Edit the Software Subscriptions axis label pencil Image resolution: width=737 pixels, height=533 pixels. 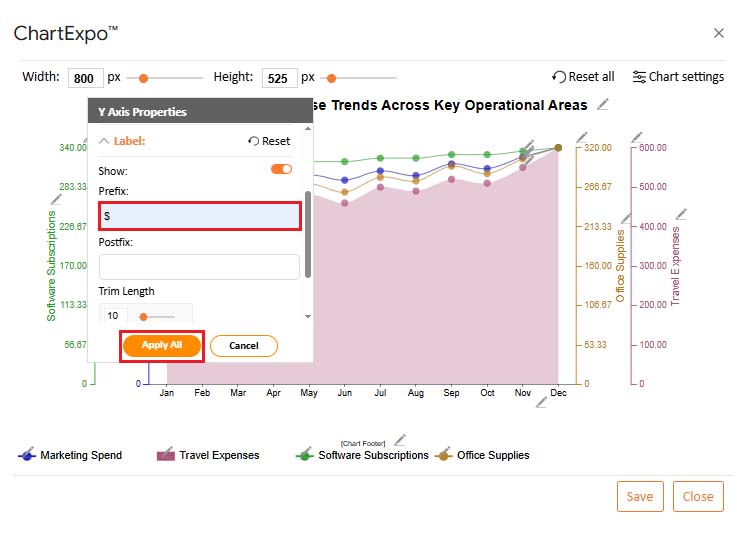click(x=57, y=199)
